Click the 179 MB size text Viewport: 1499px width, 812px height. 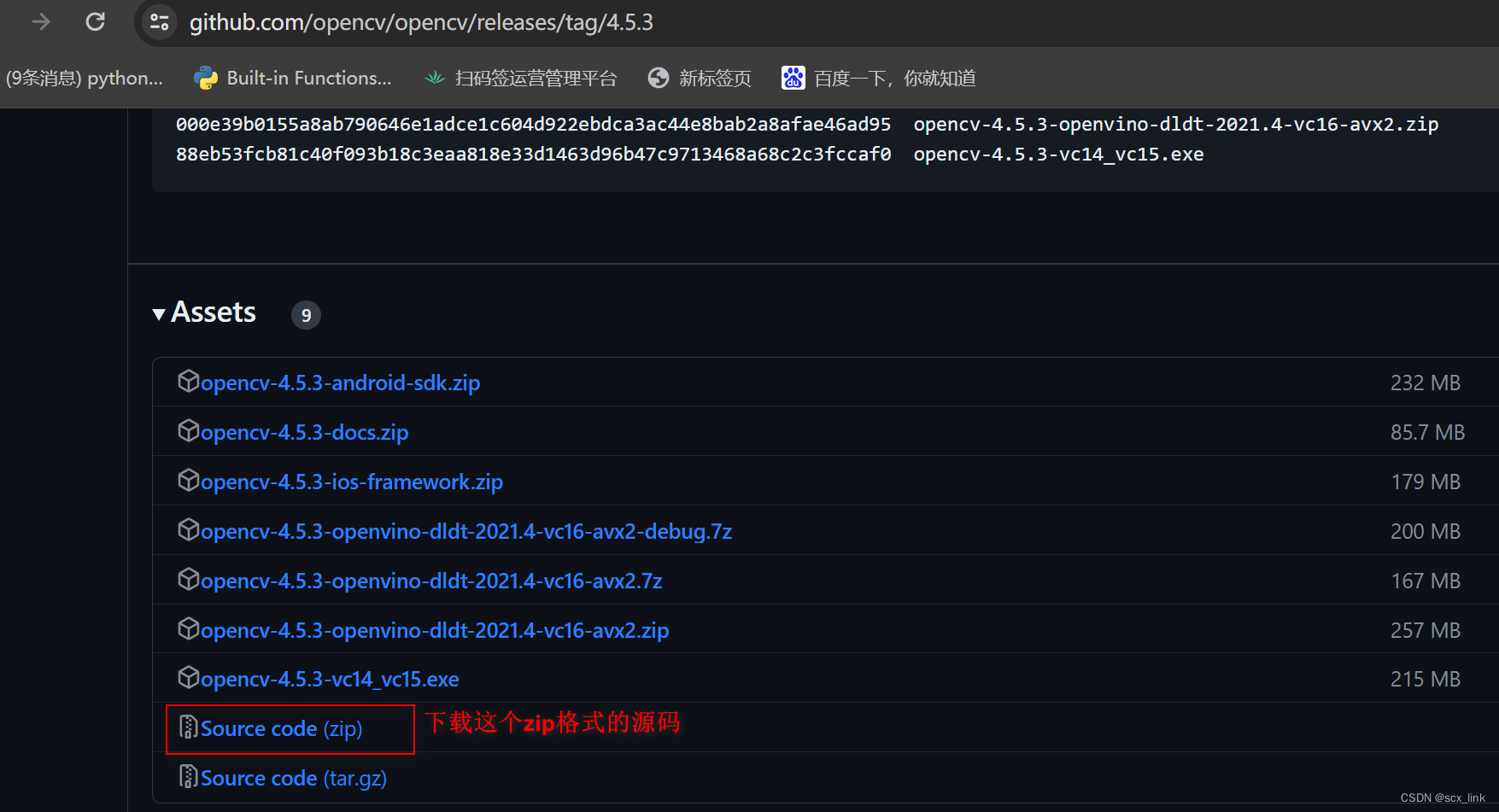click(x=1426, y=482)
